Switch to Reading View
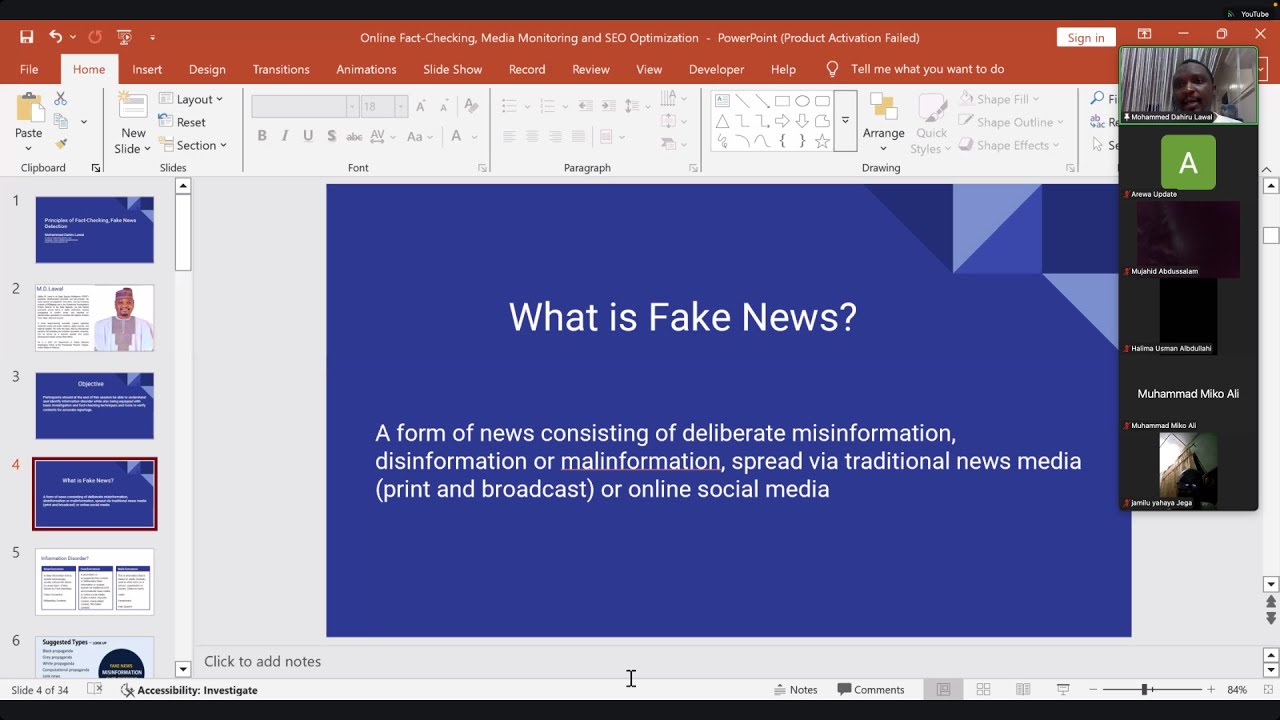The height and width of the screenshot is (720, 1280). click(x=1023, y=690)
